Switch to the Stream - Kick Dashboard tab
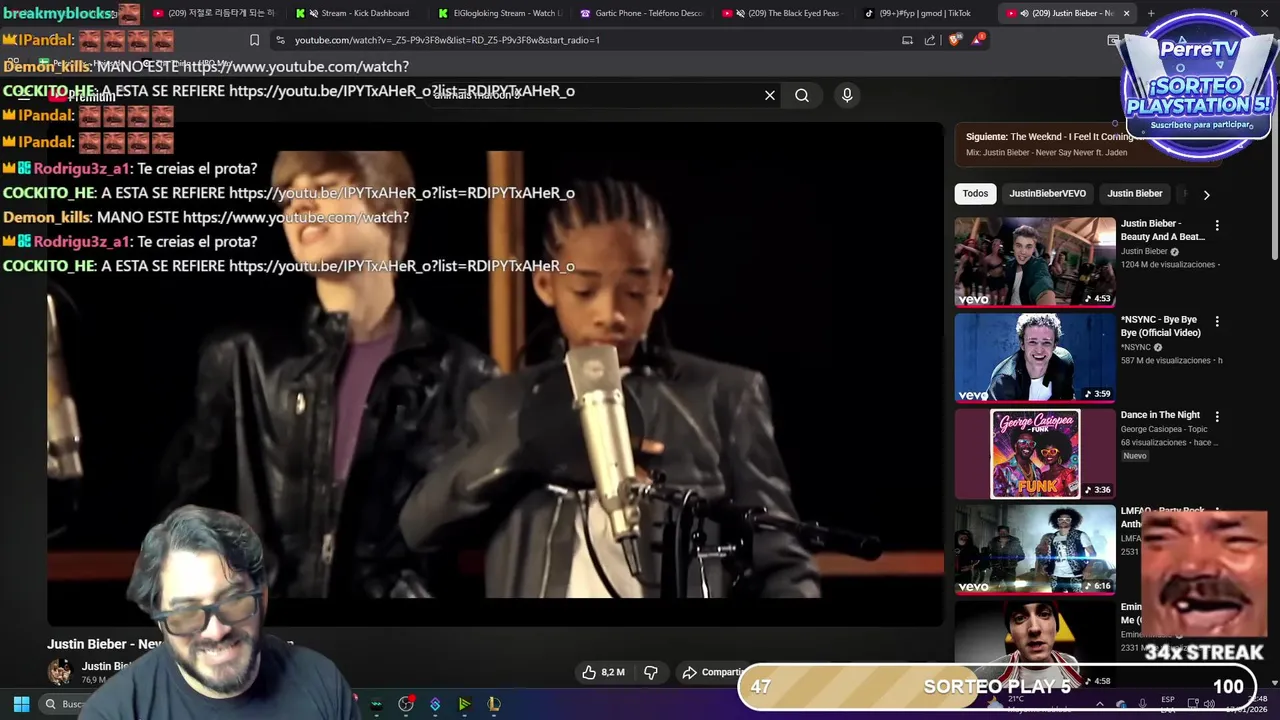1280x720 pixels. point(356,13)
